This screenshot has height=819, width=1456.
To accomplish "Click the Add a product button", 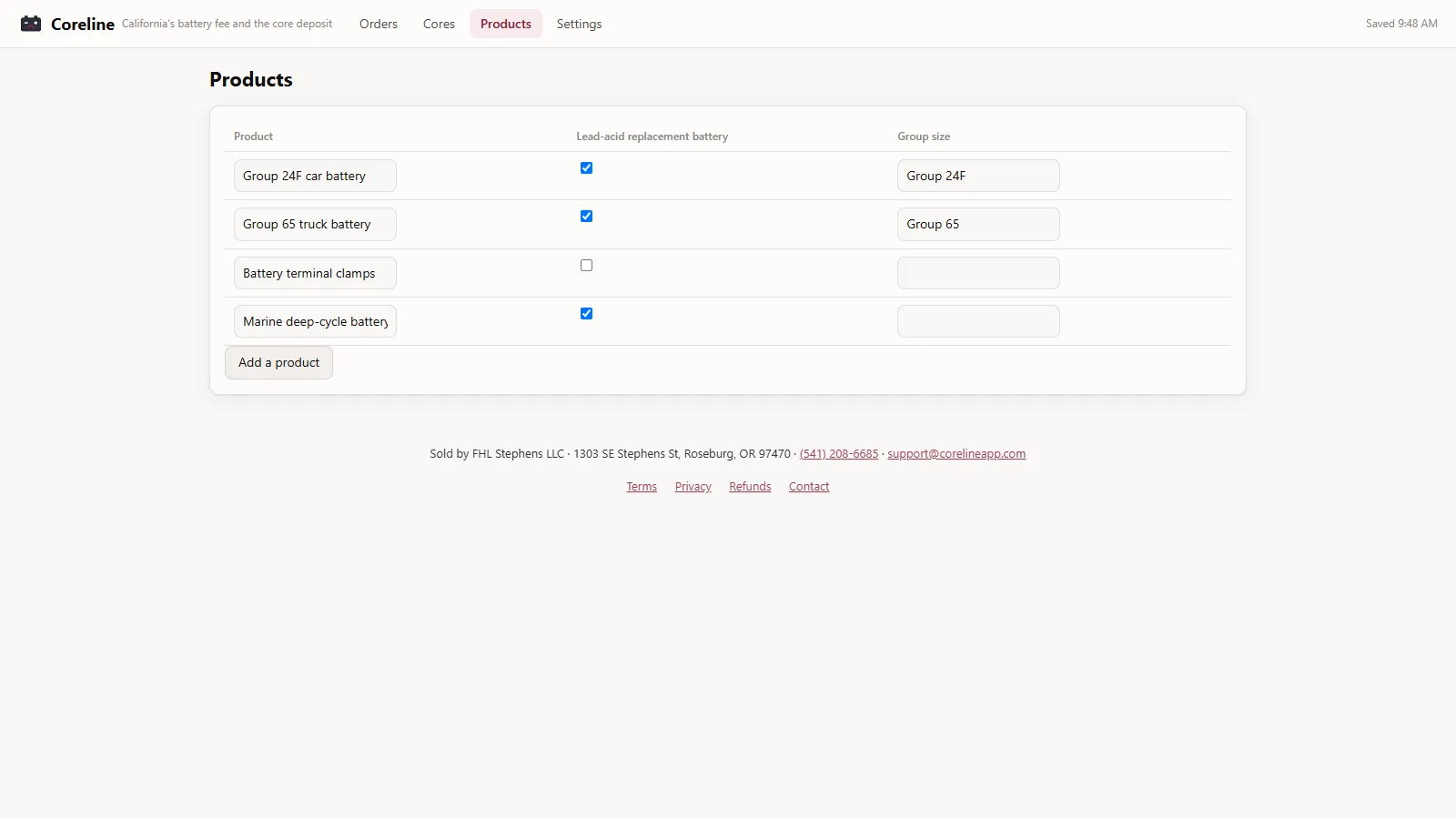I will click(x=278, y=362).
